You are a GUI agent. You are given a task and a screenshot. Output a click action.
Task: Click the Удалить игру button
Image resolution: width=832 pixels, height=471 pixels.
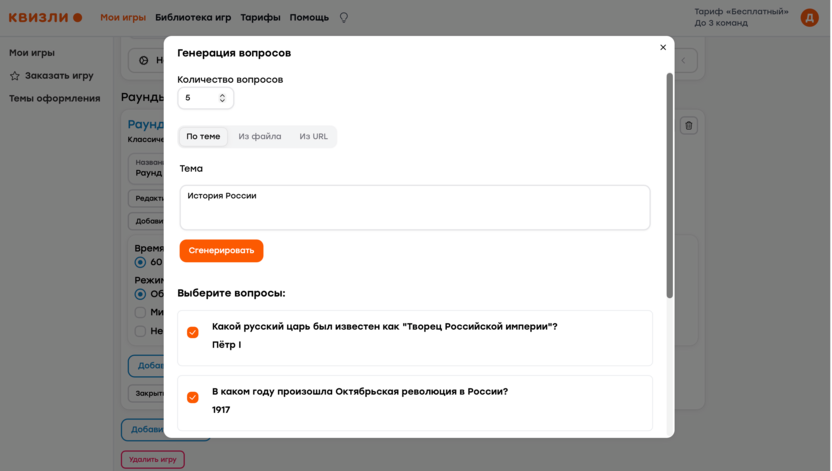(153, 460)
